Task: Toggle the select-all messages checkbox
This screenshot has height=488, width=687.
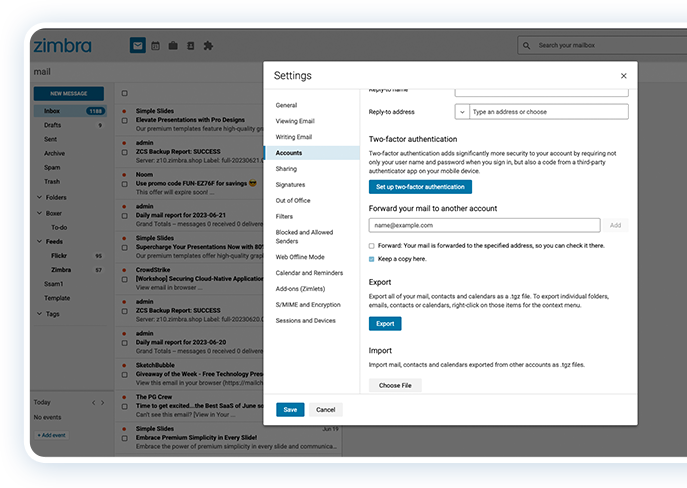Action: 124,93
